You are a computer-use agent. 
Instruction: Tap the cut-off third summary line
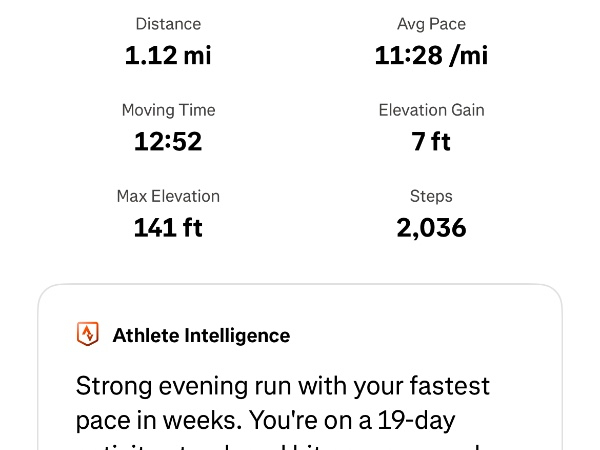pos(280,444)
